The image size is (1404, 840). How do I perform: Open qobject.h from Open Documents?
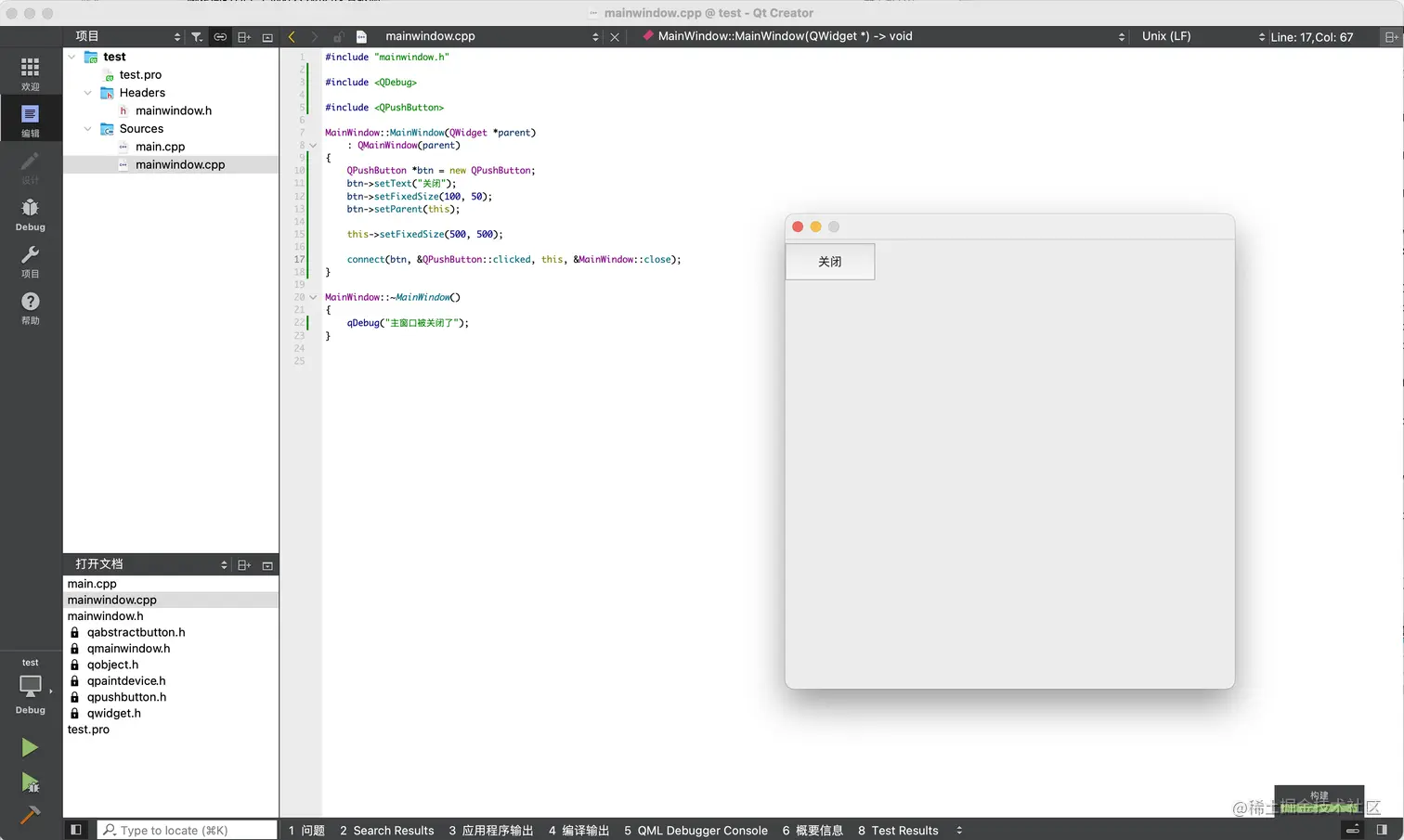112,665
